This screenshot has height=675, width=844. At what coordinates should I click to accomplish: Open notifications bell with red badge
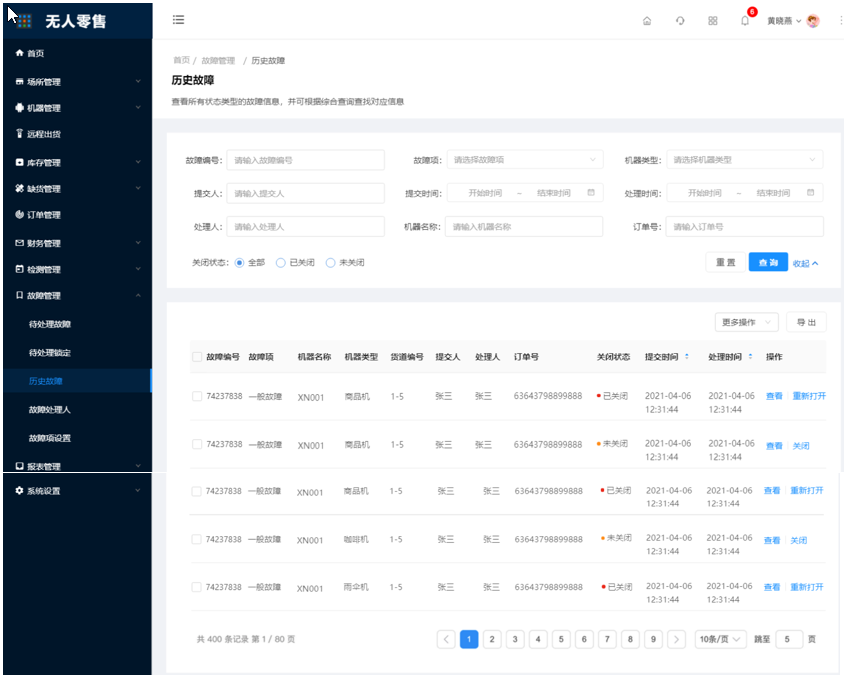click(x=745, y=20)
